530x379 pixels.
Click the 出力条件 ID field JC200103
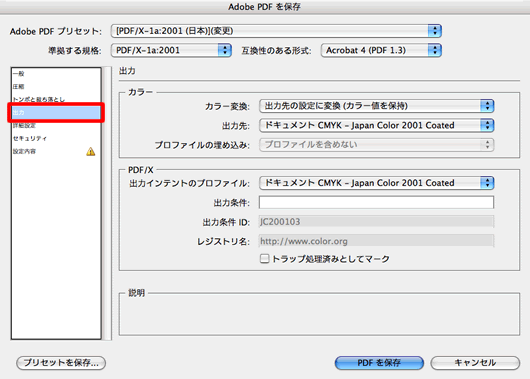[376, 222]
